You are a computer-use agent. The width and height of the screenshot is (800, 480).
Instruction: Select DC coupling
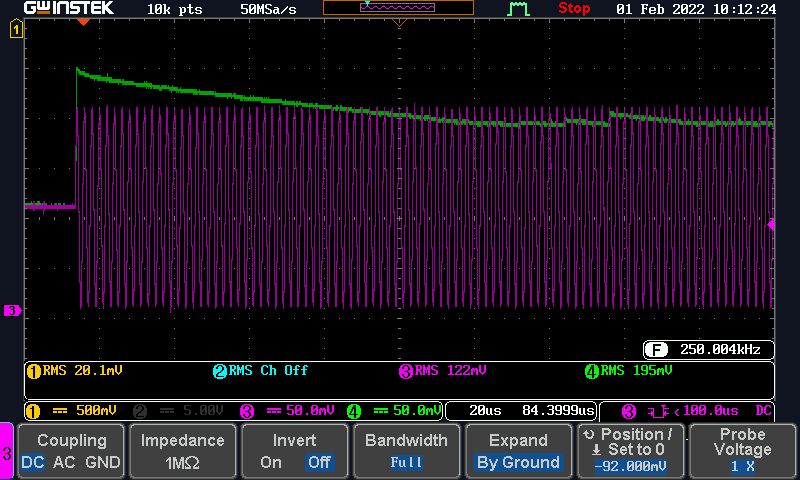coord(33,462)
